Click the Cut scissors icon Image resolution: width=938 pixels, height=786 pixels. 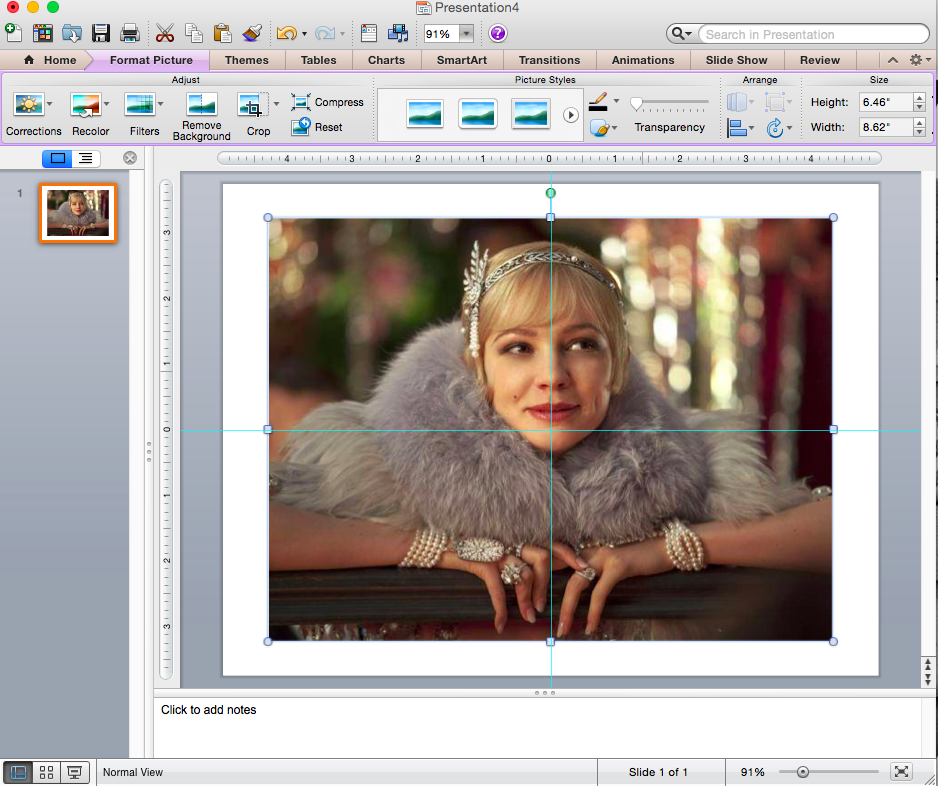(x=165, y=34)
